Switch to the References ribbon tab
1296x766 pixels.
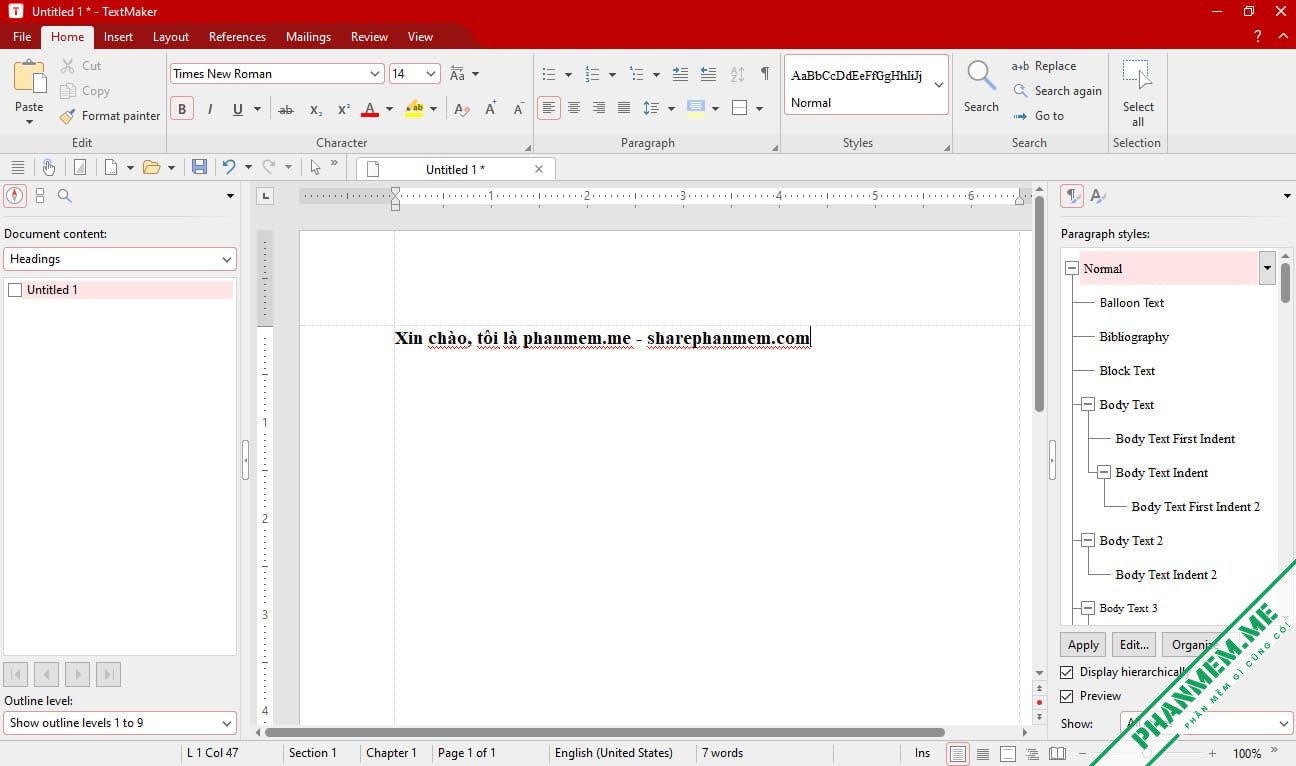coord(237,37)
